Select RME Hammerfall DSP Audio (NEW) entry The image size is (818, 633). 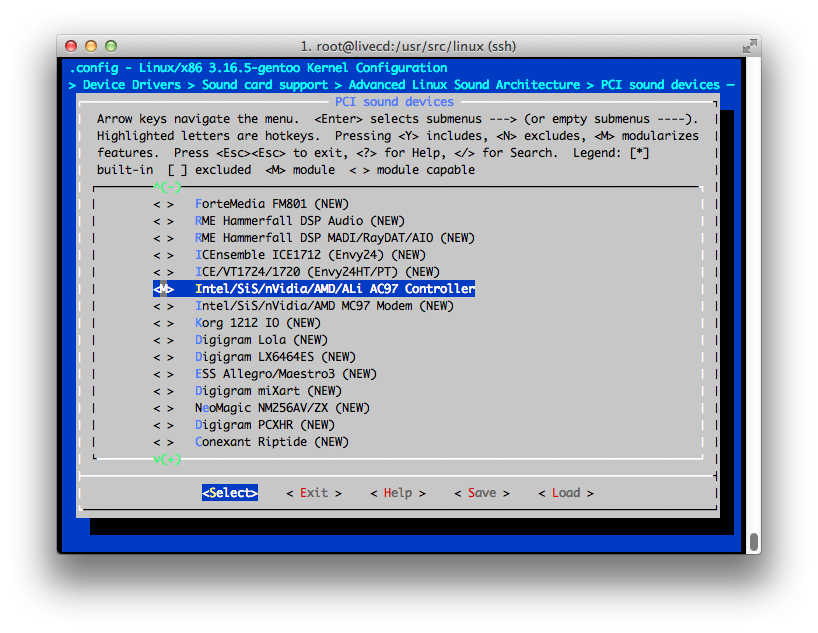300,221
